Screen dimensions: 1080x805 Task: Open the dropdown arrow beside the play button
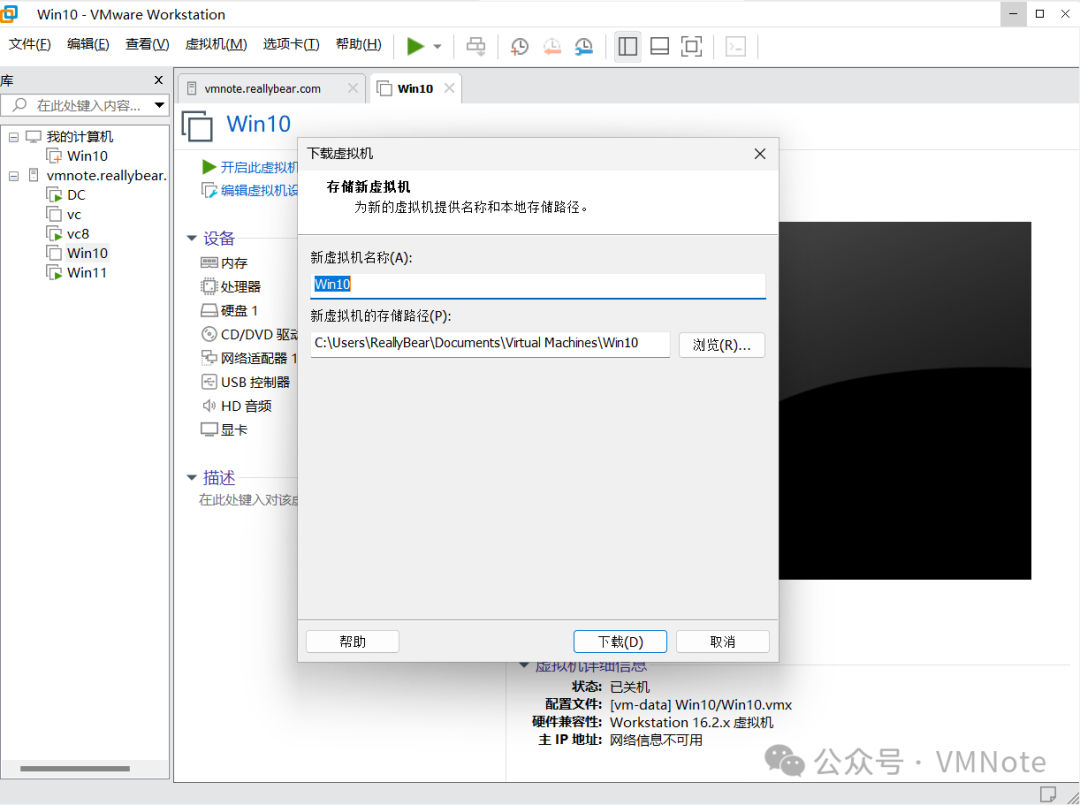click(x=437, y=47)
